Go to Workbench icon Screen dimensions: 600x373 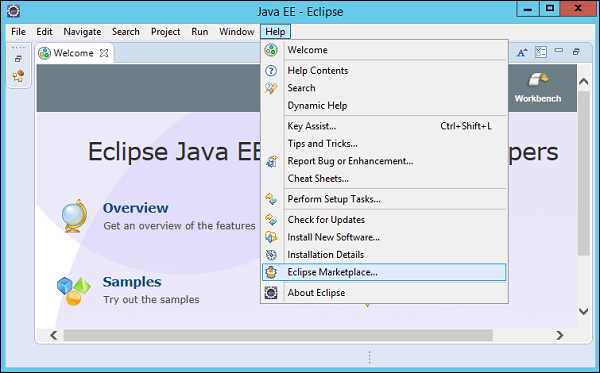click(x=538, y=80)
